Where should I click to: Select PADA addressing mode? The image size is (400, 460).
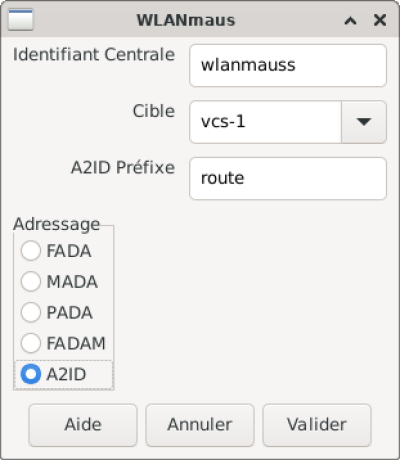pyautogui.click(x=57, y=312)
